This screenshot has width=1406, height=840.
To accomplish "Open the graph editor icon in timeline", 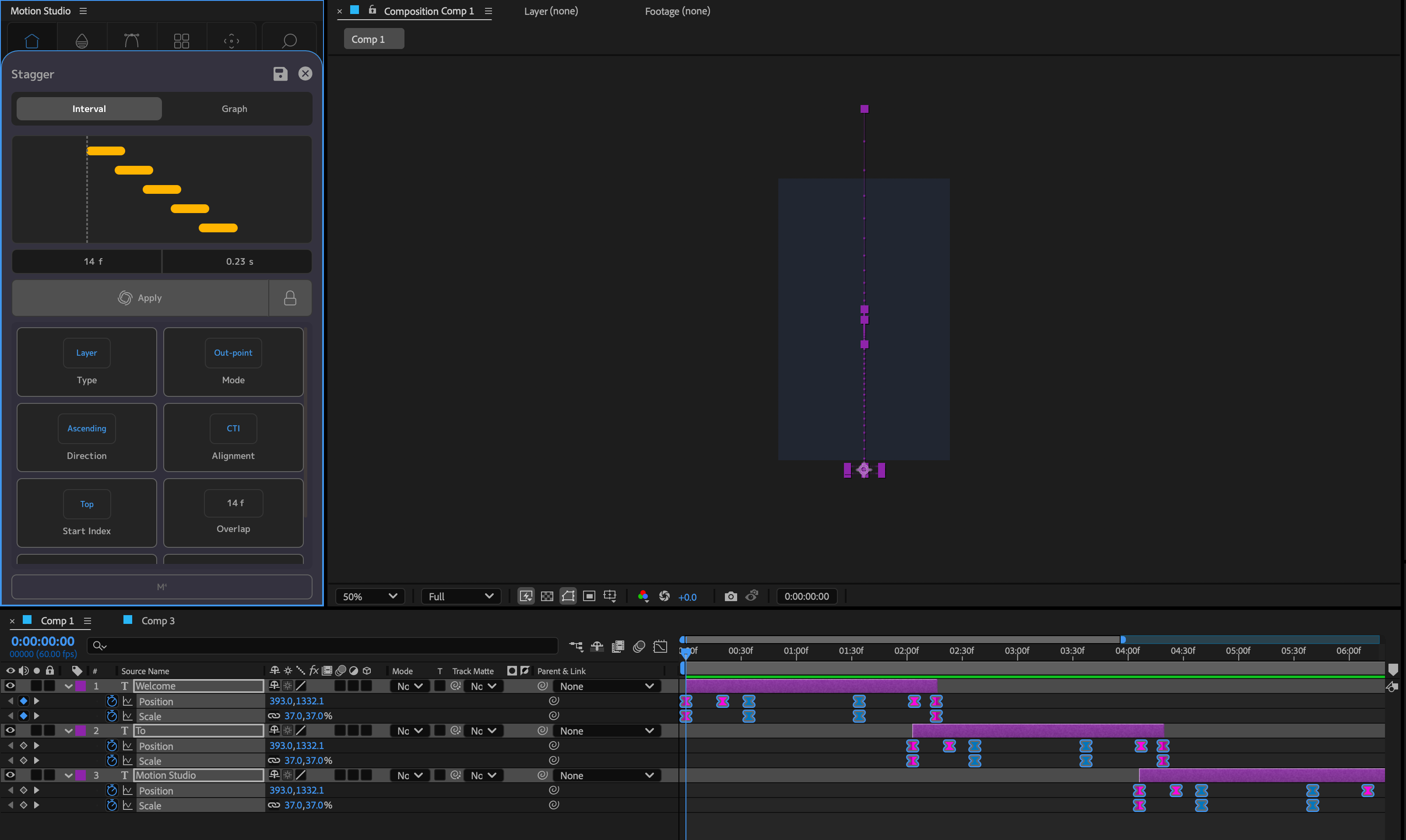I will pyautogui.click(x=660, y=647).
